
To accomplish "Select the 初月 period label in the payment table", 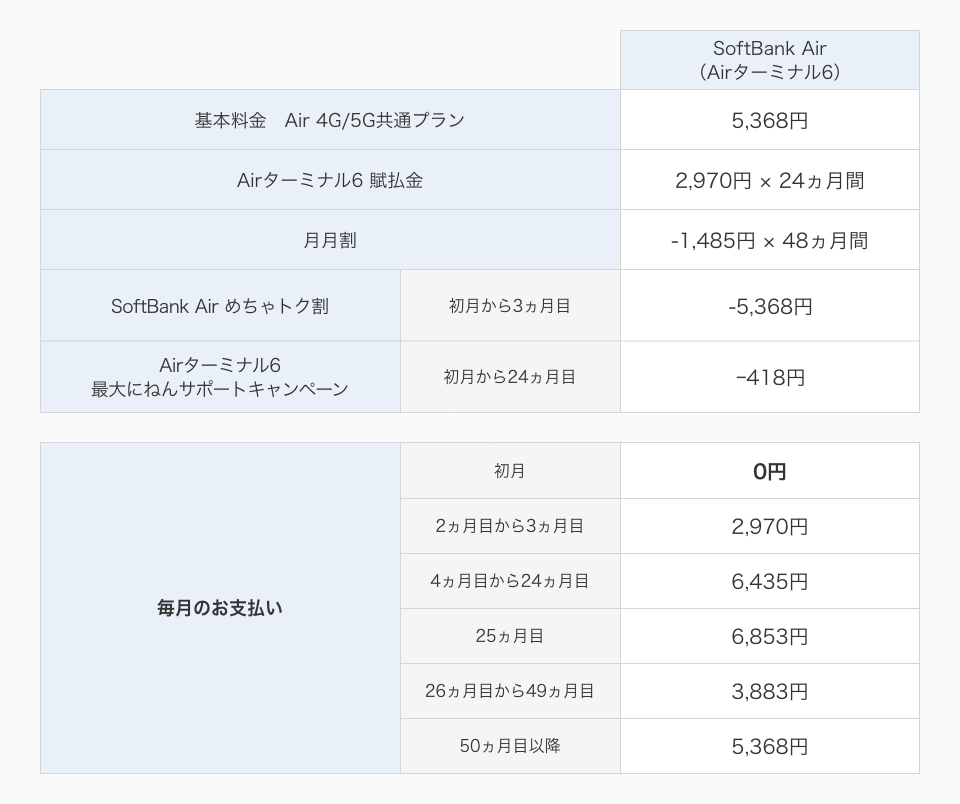I will tap(510, 471).
